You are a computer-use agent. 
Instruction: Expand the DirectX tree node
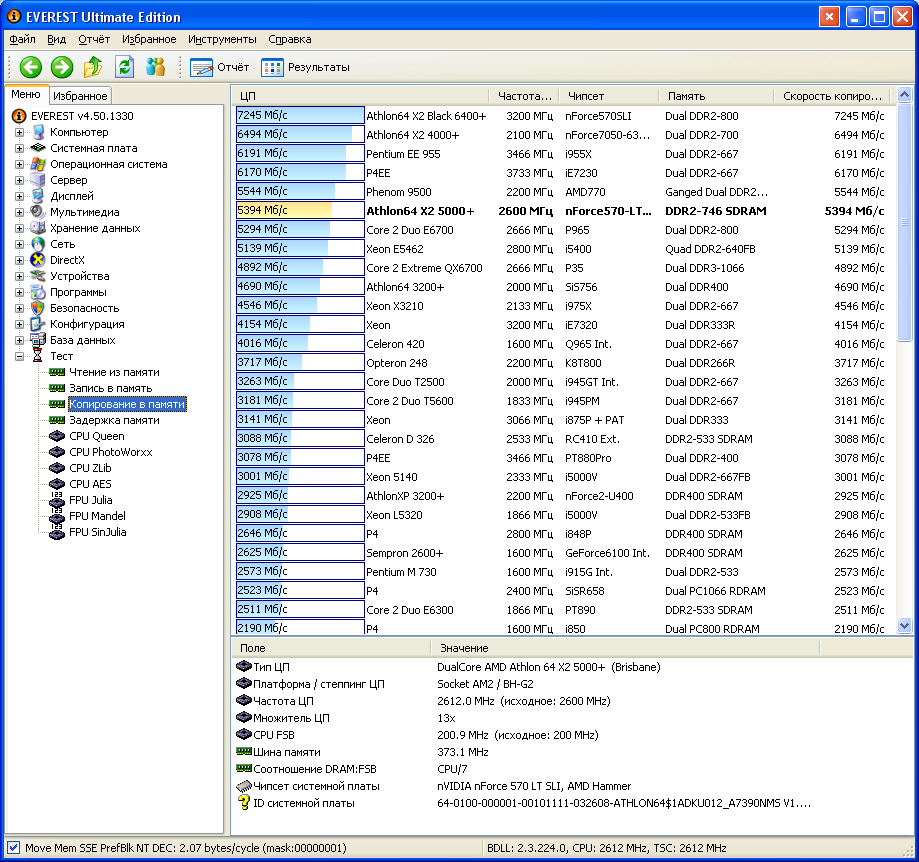point(19,260)
